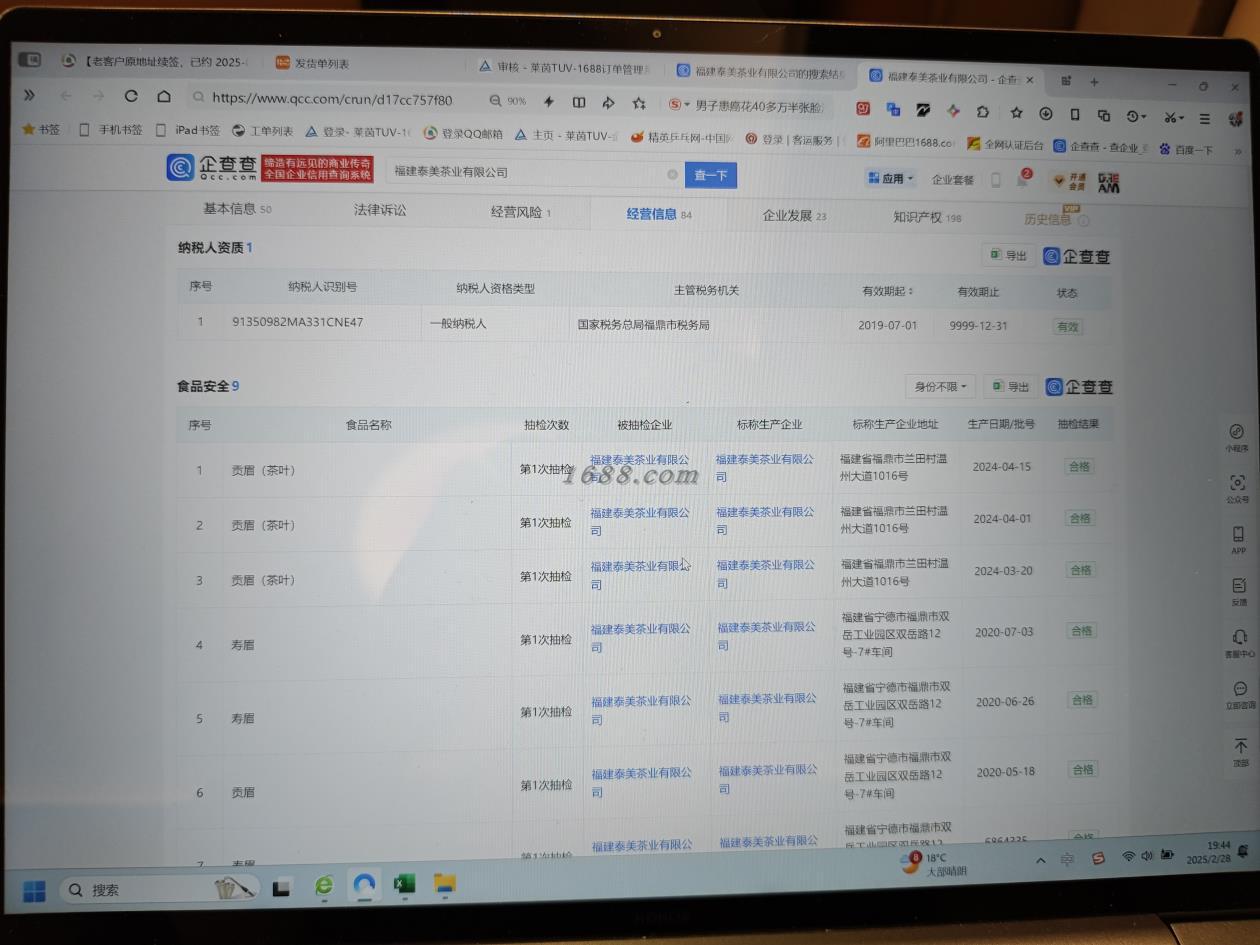Open a new browser tab with plus

click(1094, 82)
